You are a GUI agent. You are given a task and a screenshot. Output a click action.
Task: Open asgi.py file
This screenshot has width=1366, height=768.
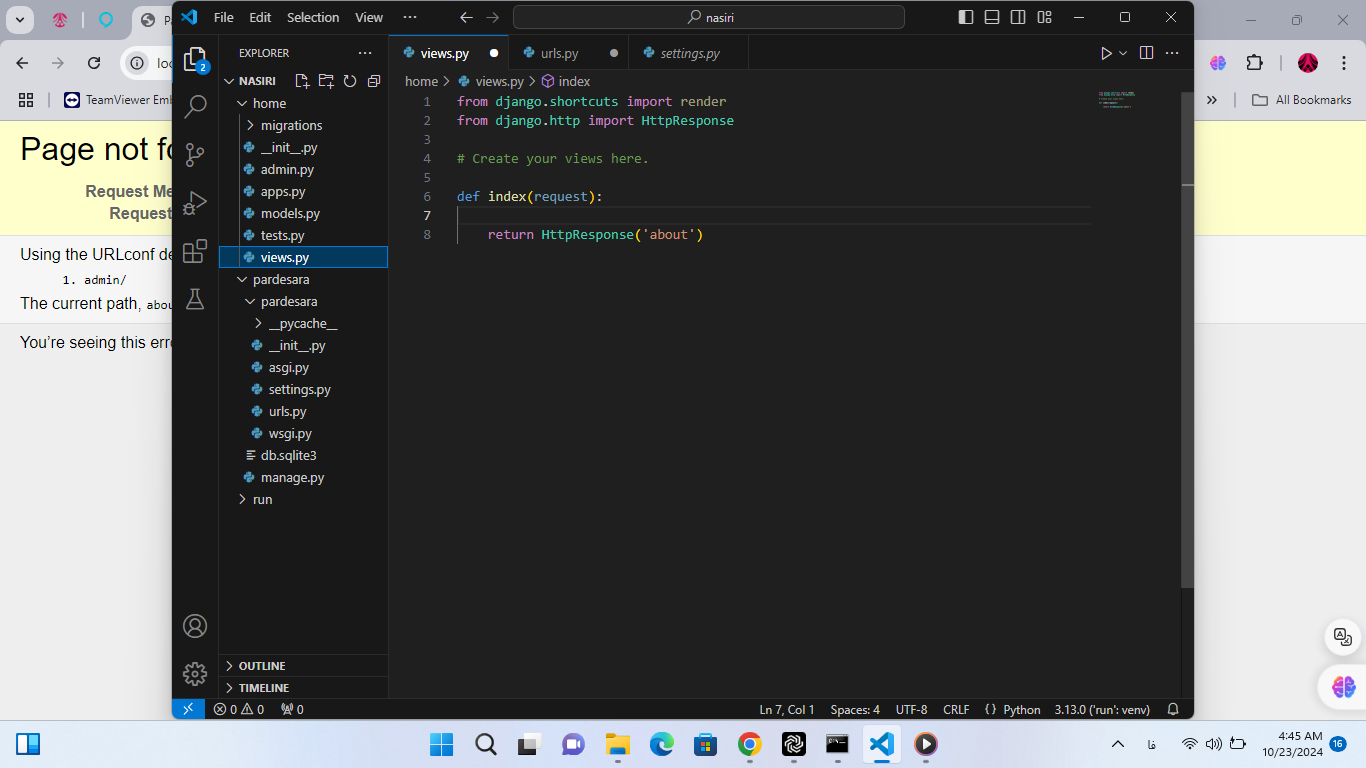[x=303, y=367]
